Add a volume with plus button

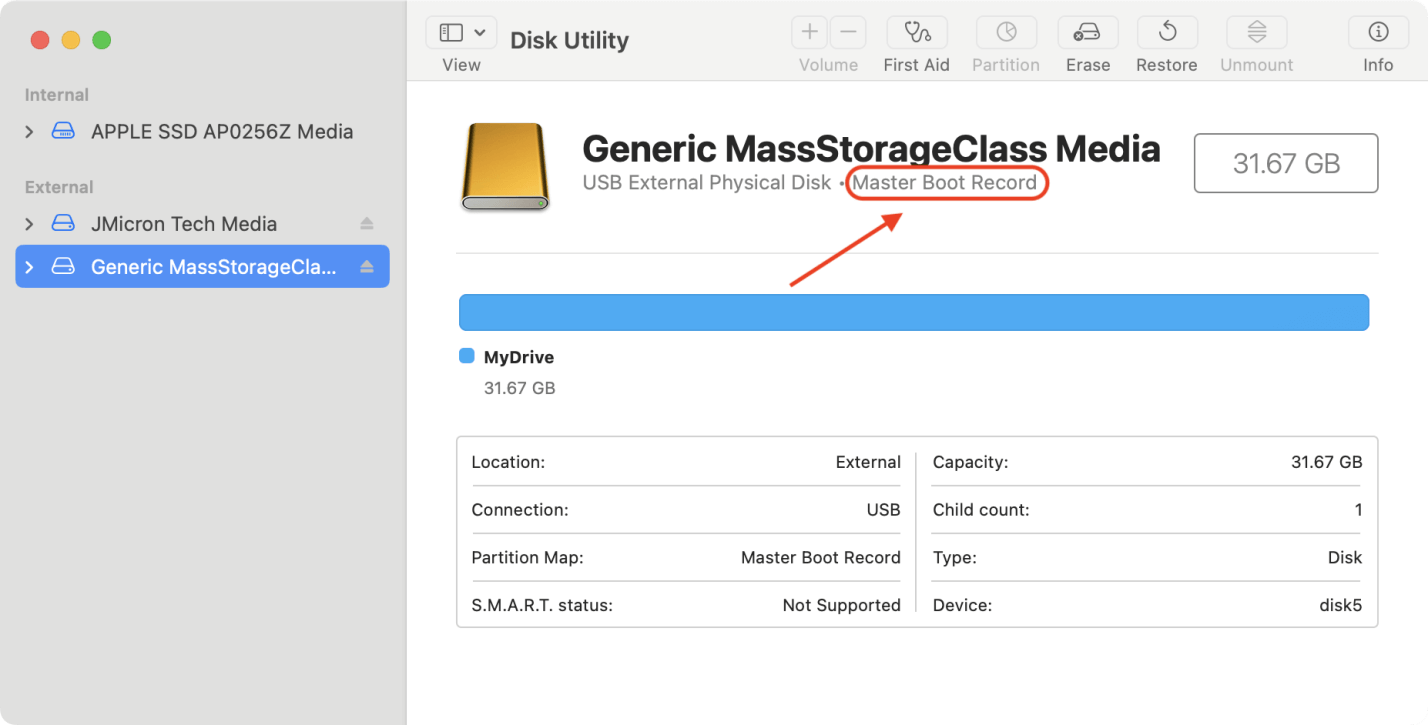click(x=809, y=33)
